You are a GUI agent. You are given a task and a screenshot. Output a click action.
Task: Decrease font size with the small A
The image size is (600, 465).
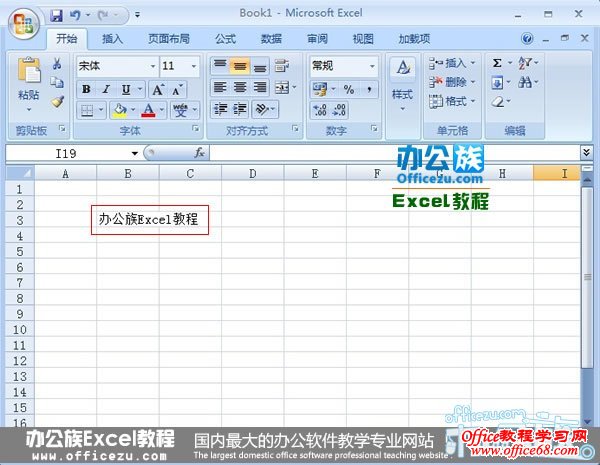(x=177, y=90)
